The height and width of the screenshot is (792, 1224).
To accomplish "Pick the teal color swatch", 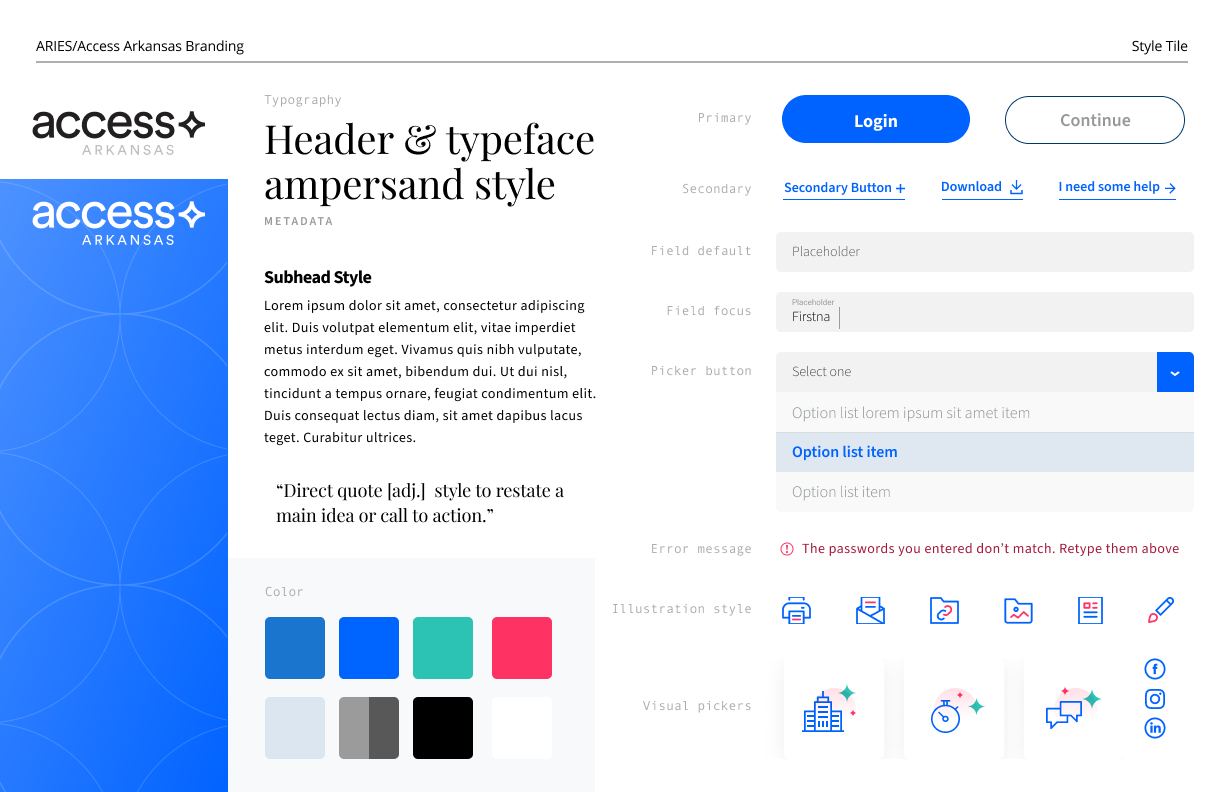I will point(443,648).
